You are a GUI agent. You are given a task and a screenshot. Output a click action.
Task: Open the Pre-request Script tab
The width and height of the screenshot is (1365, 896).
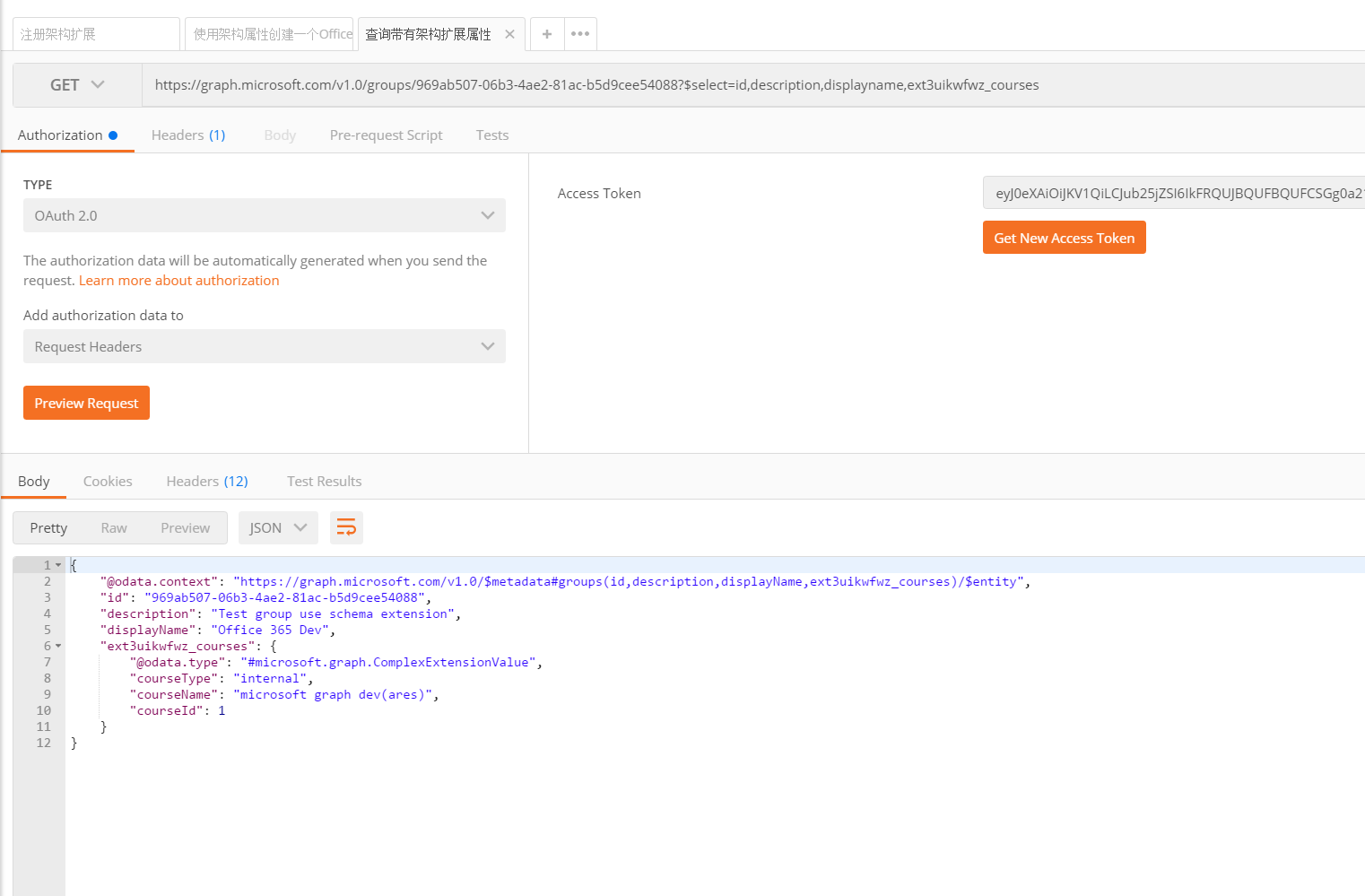coord(386,135)
